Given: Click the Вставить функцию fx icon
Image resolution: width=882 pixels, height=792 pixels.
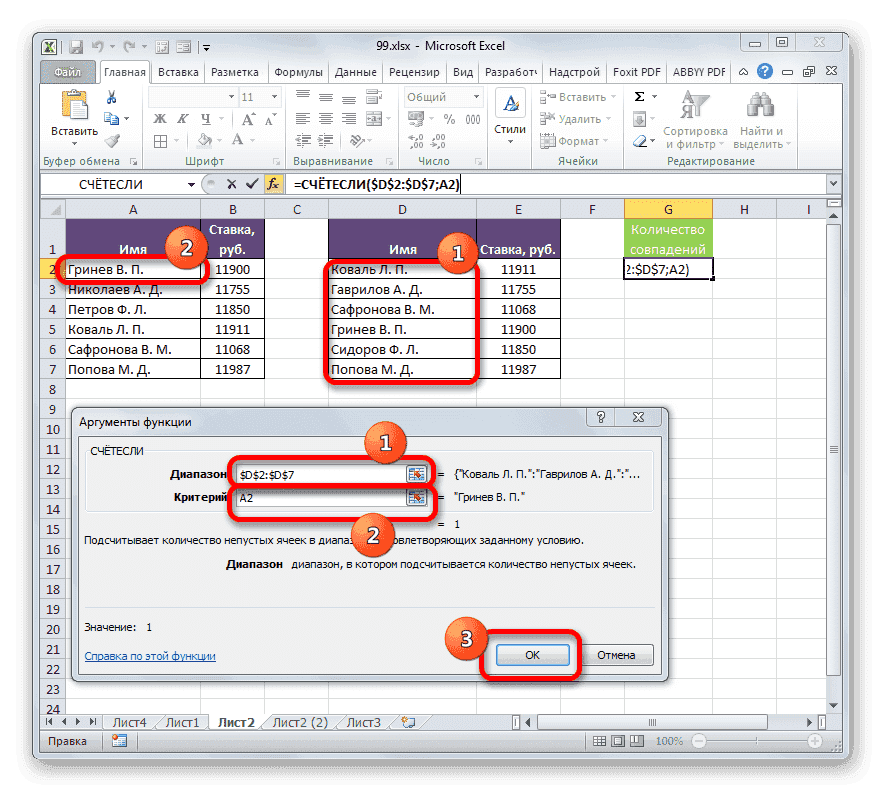Looking at the screenshot, I should 275,184.
